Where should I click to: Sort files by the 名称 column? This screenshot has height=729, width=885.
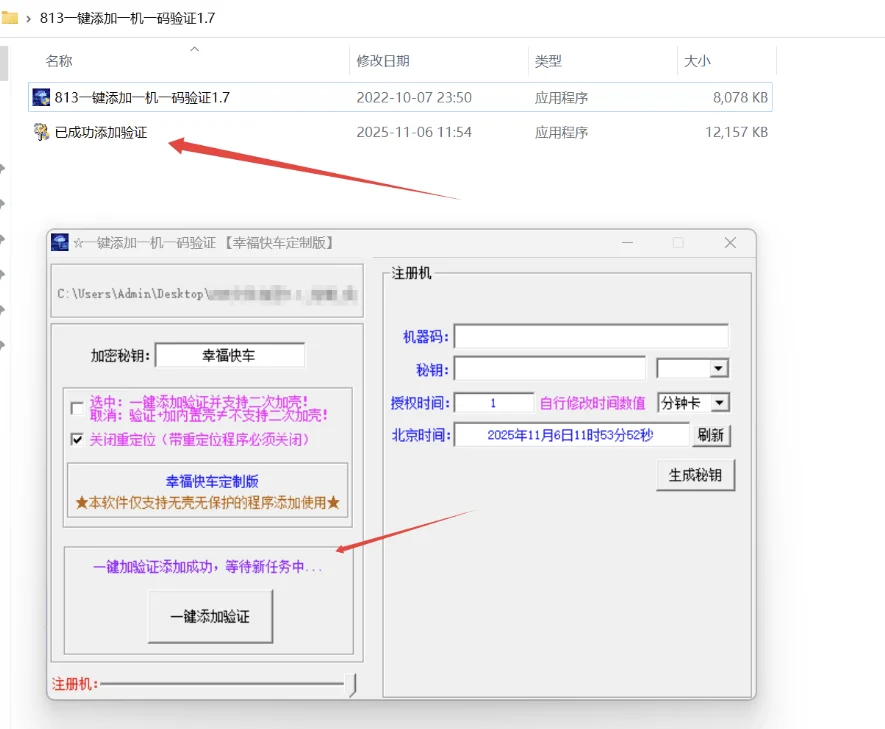pyautogui.click(x=57, y=61)
